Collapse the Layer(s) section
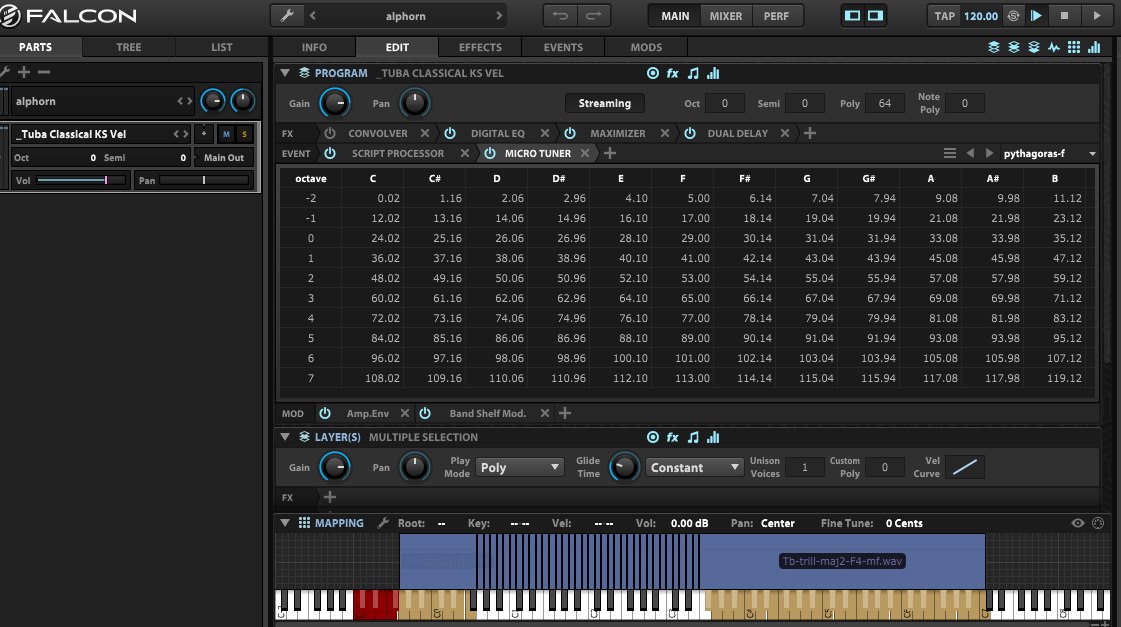Screen dimensions: 1121x627 [x=285, y=437]
